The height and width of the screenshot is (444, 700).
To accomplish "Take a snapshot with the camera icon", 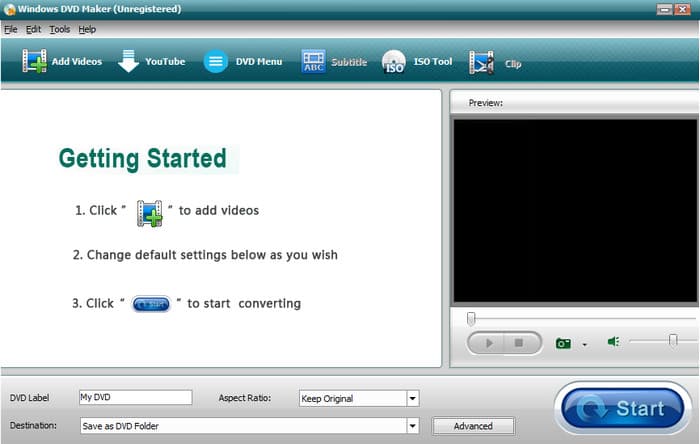I will (564, 343).
